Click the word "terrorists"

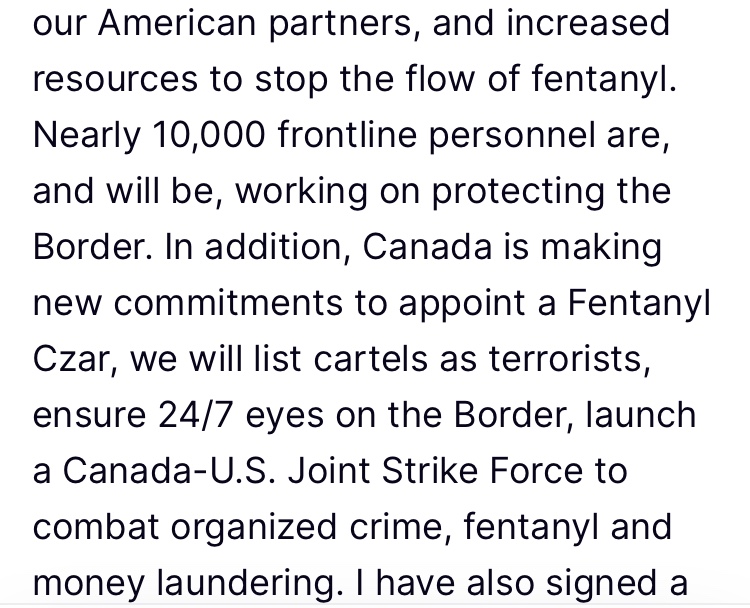(569, 360)
